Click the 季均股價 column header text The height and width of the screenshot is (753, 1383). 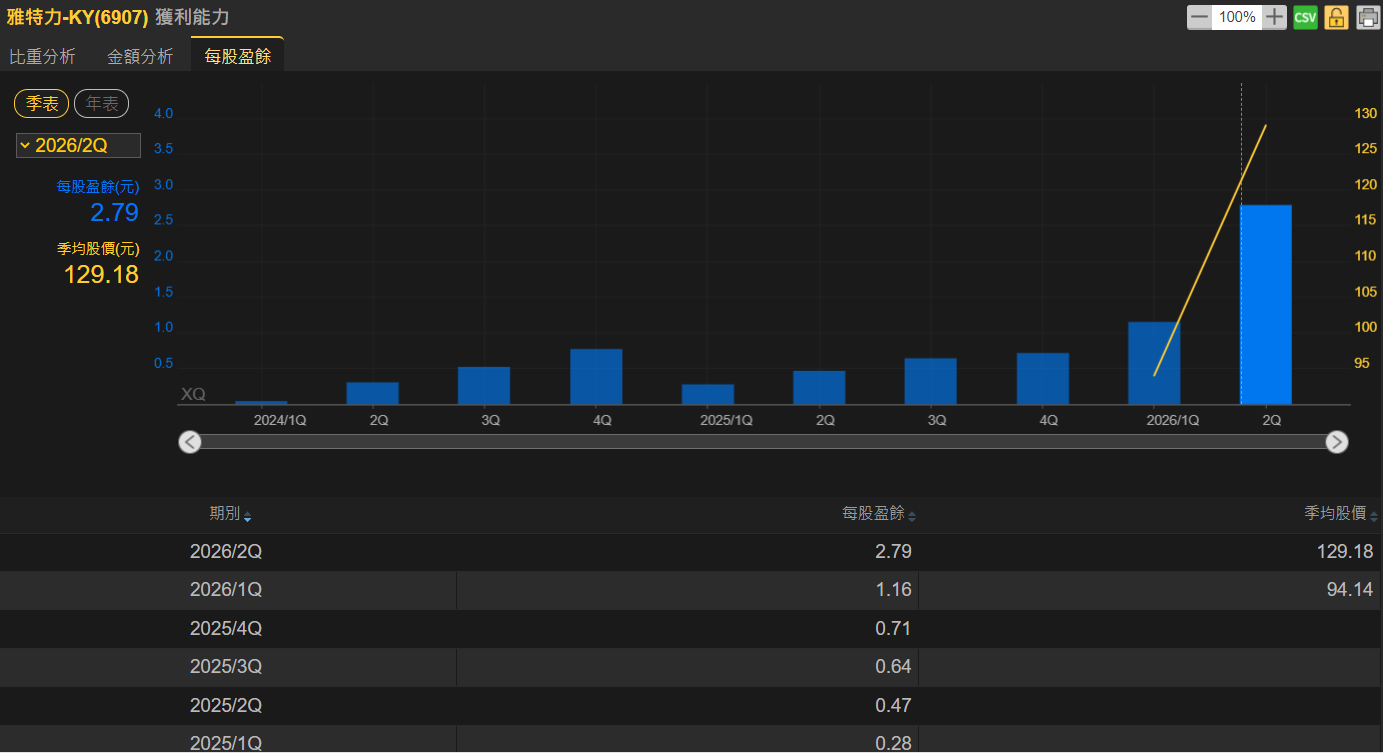1335,514
